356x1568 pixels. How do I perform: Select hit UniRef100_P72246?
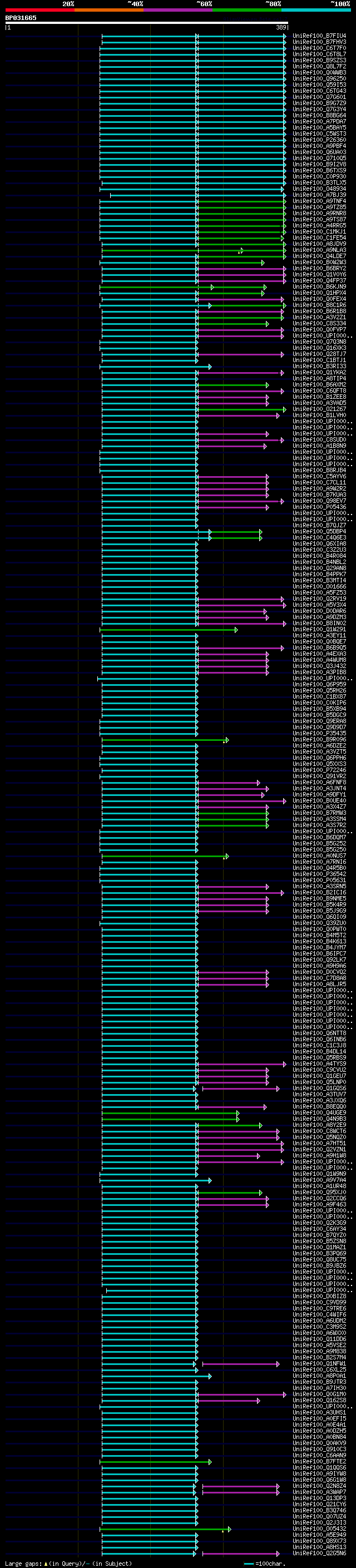(319, 770)
